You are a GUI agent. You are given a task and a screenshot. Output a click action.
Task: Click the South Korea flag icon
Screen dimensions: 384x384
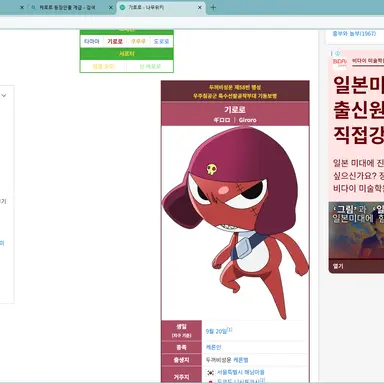pos(211,372)
